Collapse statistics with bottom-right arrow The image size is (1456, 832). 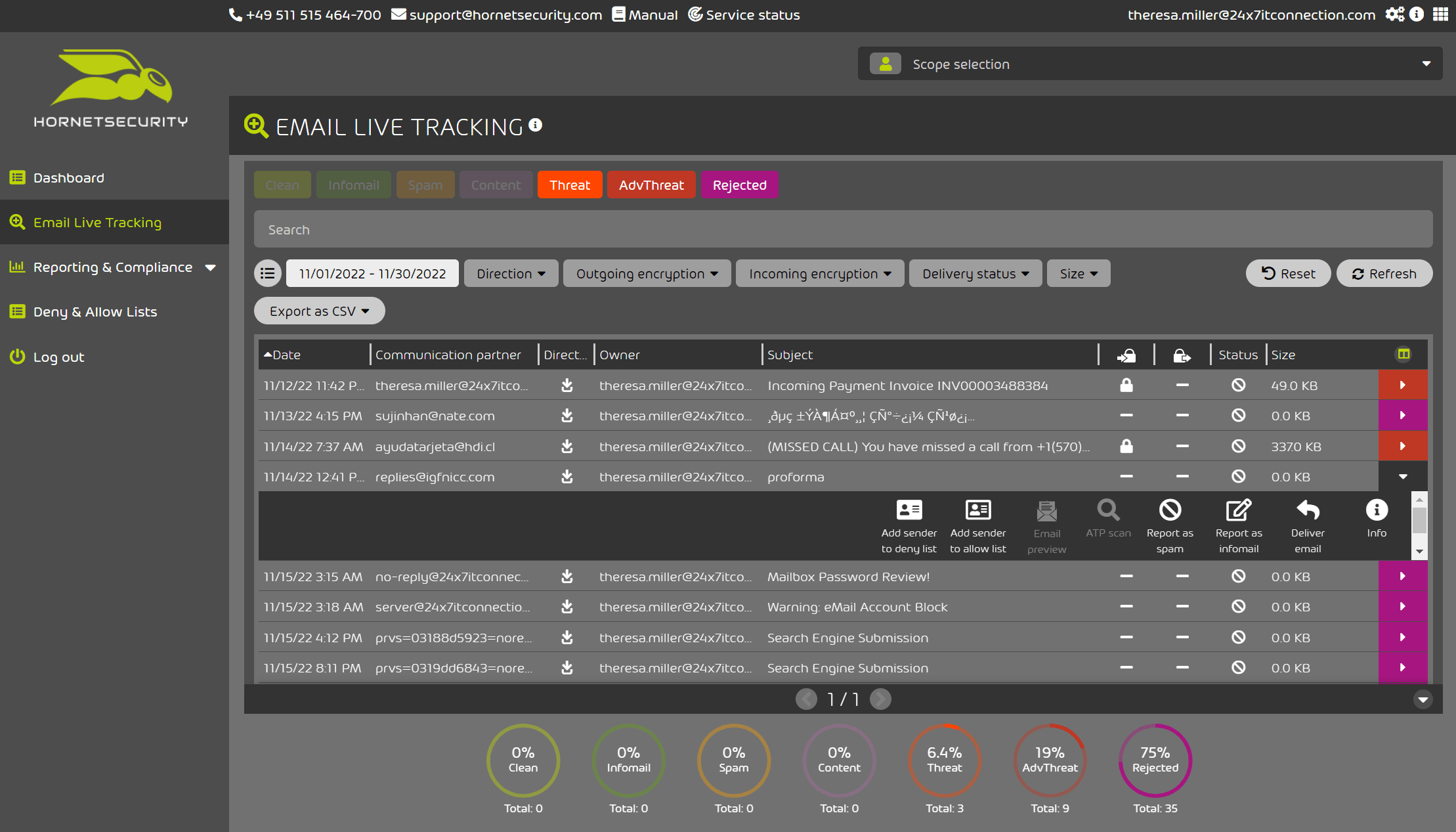[1423, 699]
